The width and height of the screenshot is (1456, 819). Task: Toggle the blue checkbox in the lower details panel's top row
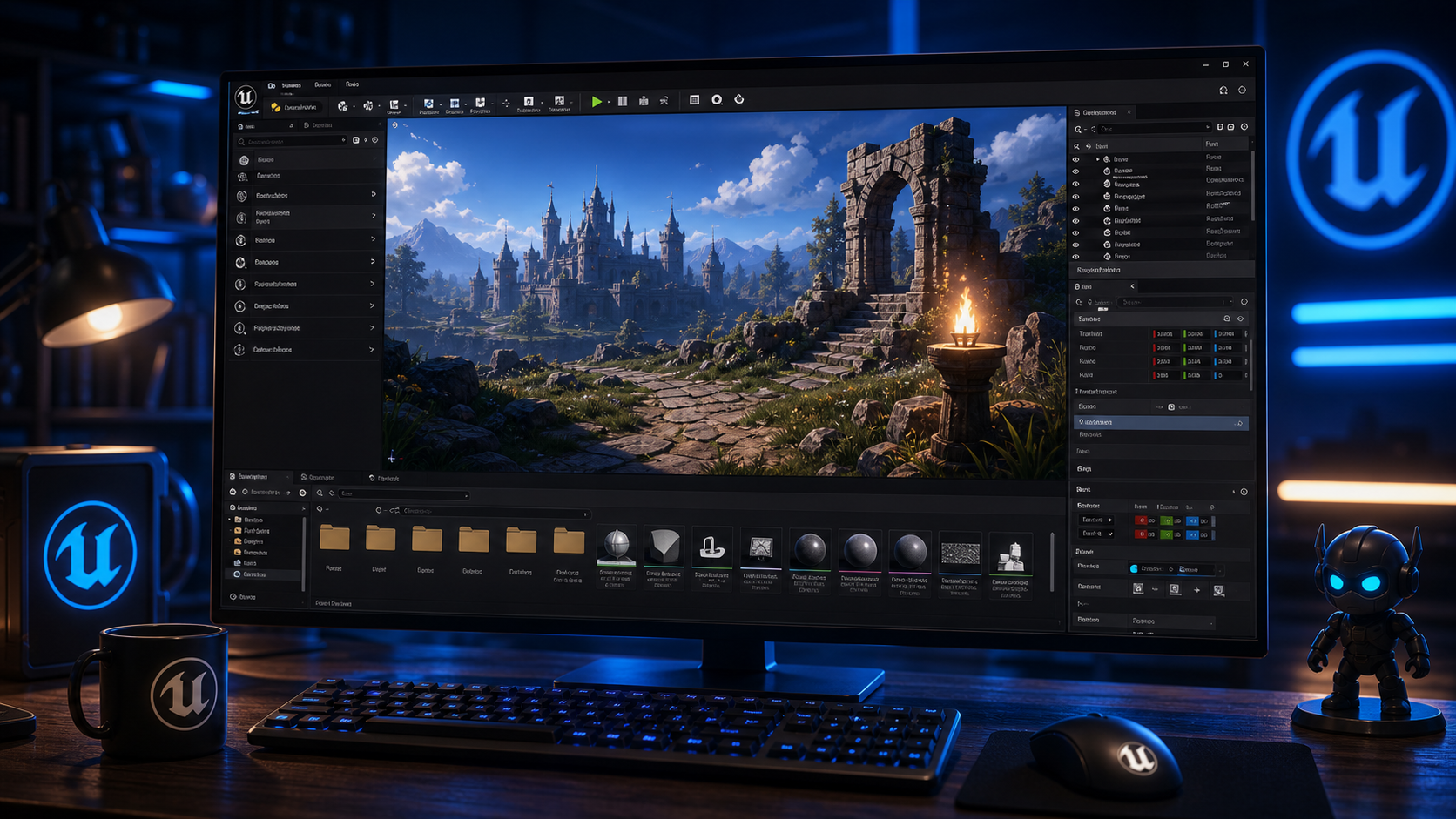[x=1192, y=520]
